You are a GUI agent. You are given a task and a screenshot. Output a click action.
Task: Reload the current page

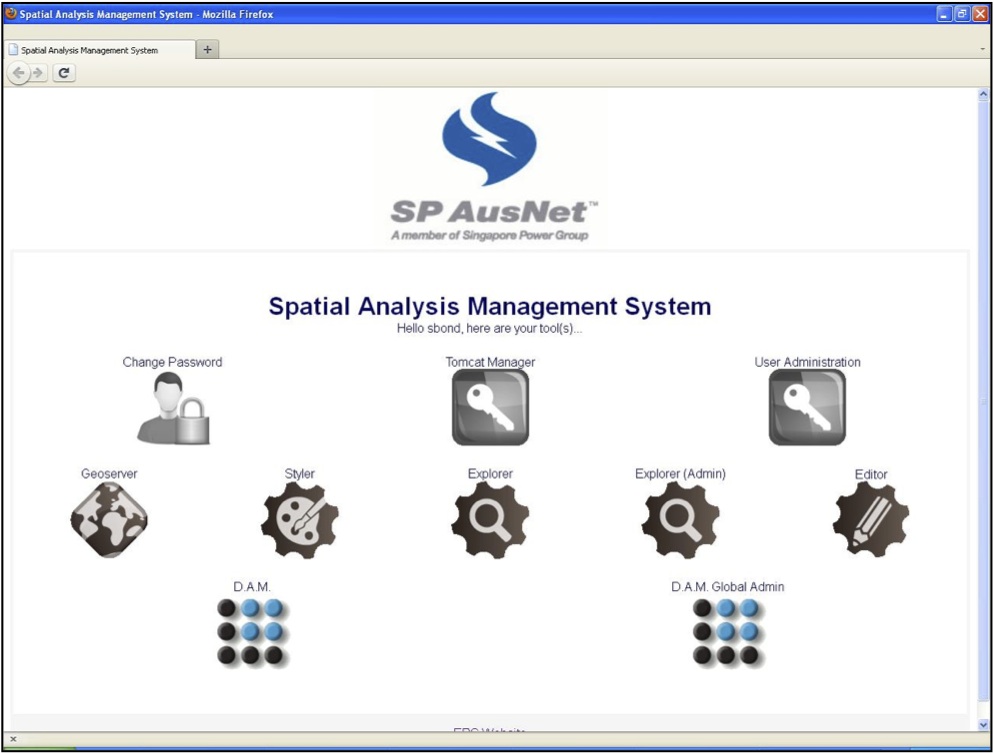point(64,73)
